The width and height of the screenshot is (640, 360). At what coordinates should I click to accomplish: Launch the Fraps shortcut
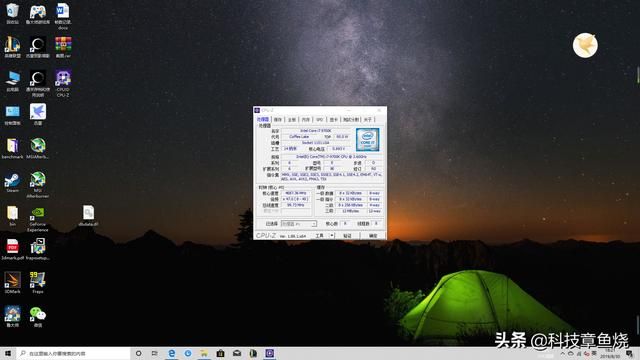[38, 283]
